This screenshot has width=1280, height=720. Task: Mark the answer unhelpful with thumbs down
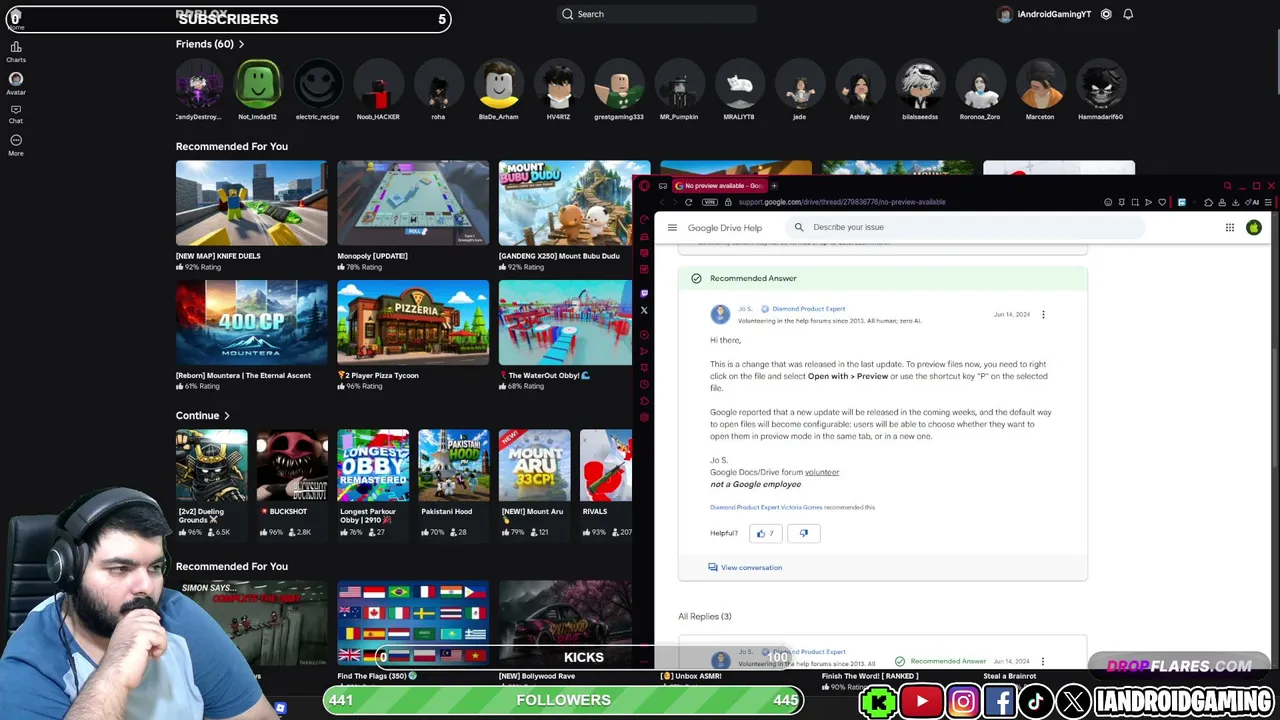point(804,534)
